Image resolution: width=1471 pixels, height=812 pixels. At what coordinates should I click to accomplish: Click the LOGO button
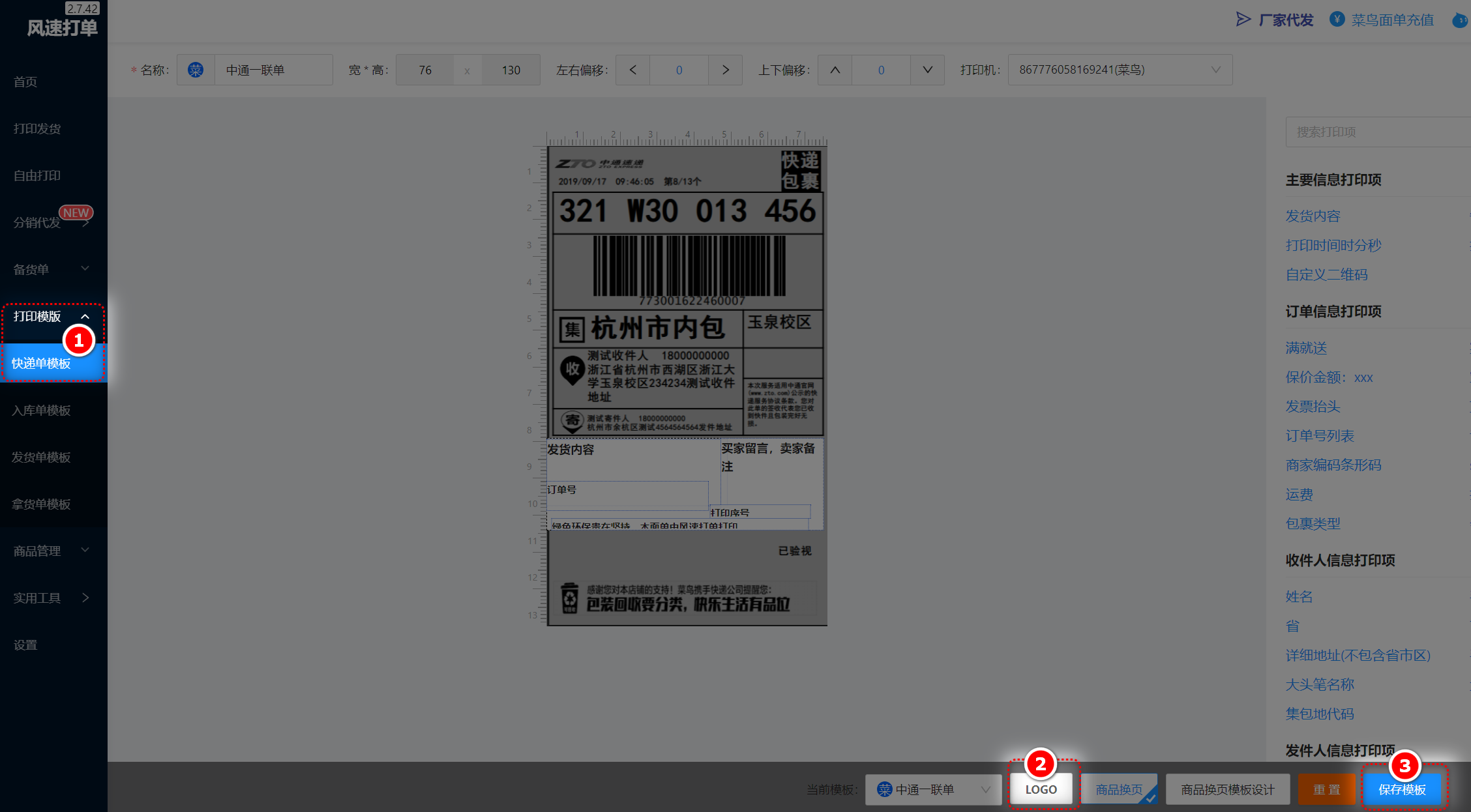click(x=1041, y=789)
